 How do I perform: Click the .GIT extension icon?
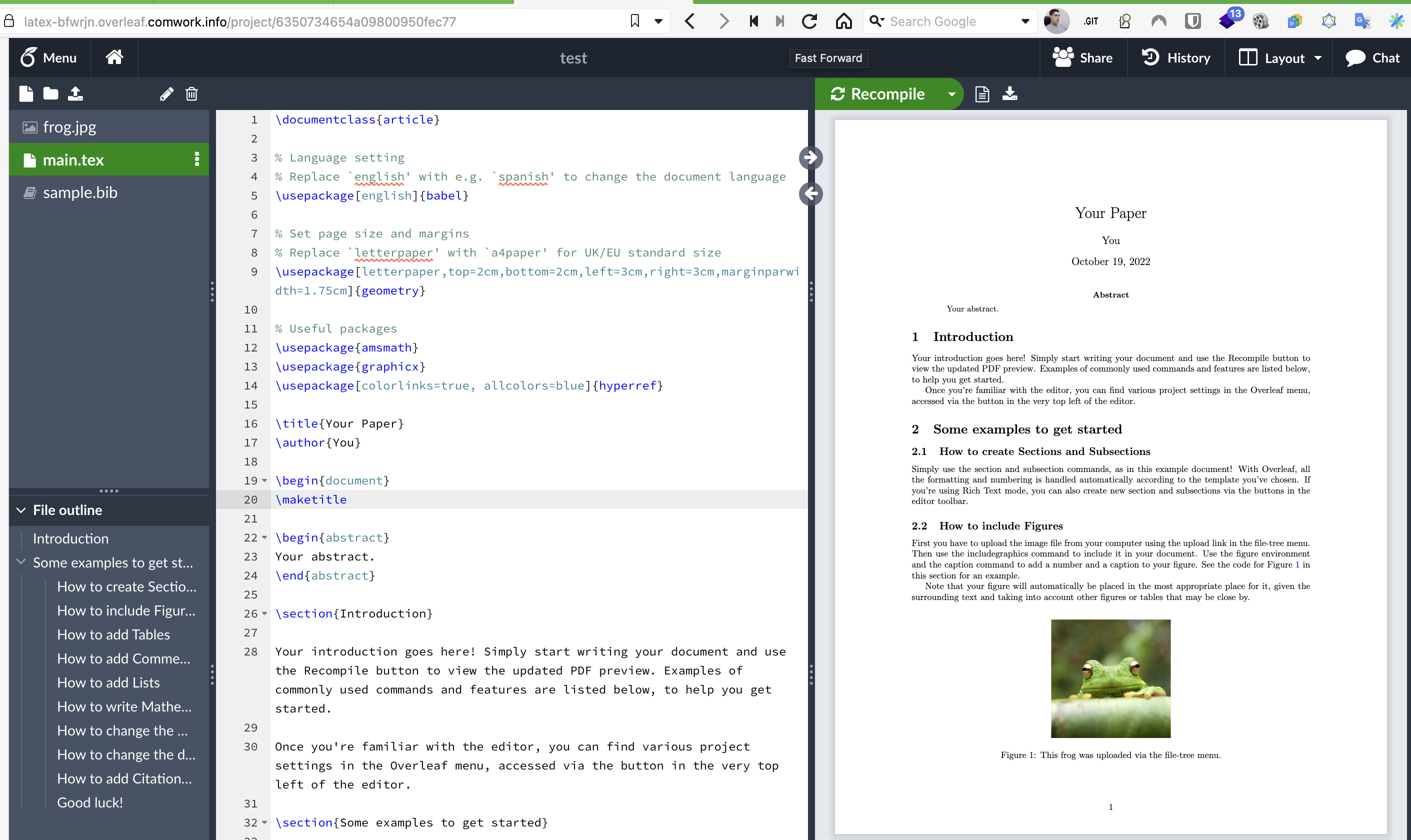point(1090,21)
